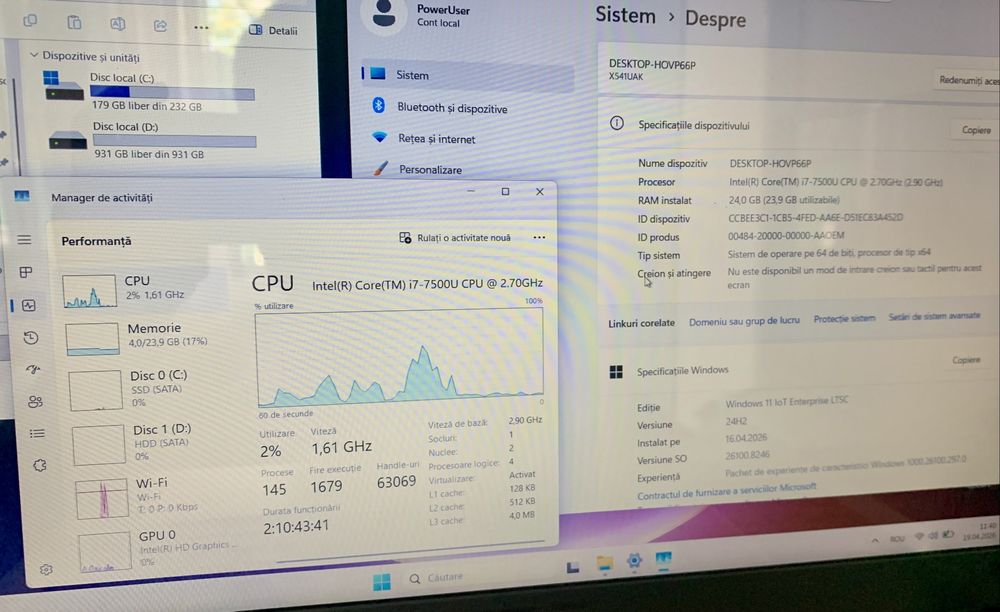The height and width of the screenshot is (612, 1000).
Task: Select Disc local (C:) drive in Explorer
Action: tap(149, 91)
